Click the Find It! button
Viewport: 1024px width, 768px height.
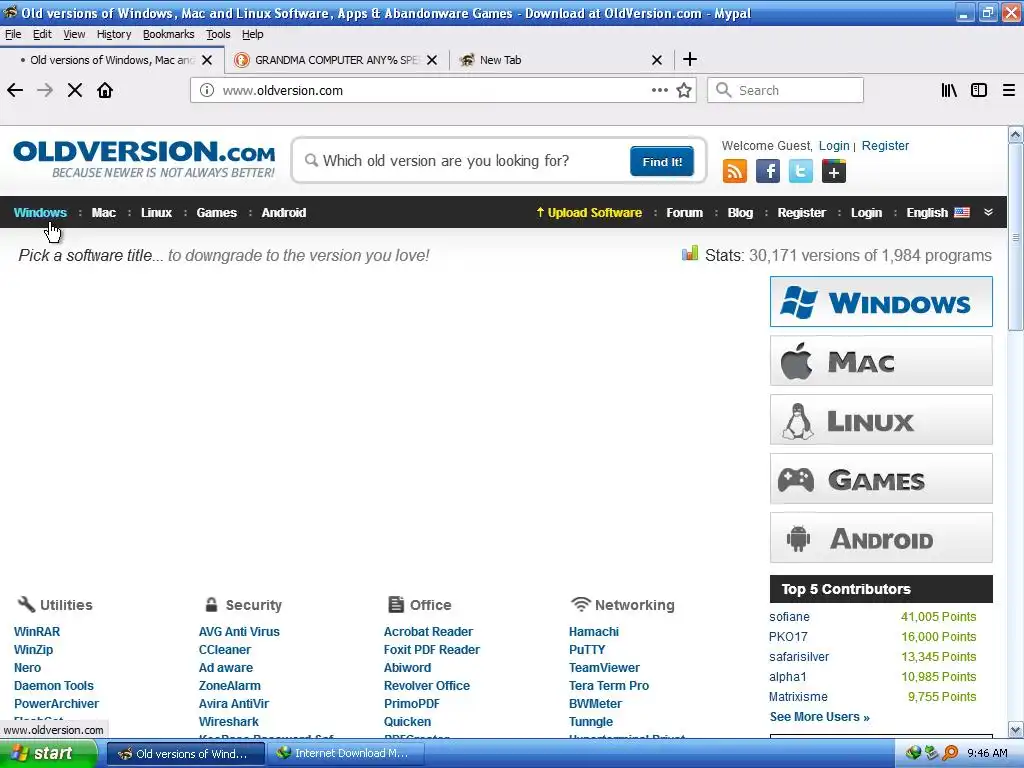662,161
